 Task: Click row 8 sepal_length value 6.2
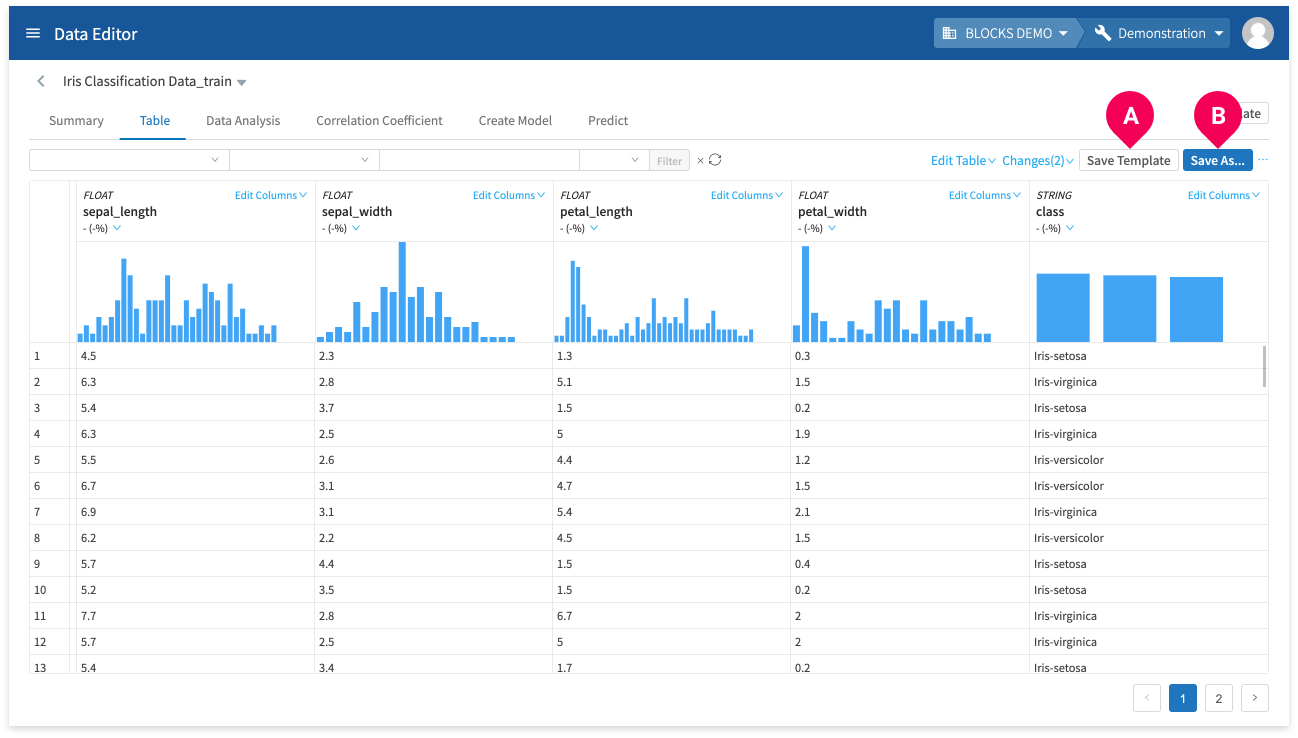(x=195, y=538)
